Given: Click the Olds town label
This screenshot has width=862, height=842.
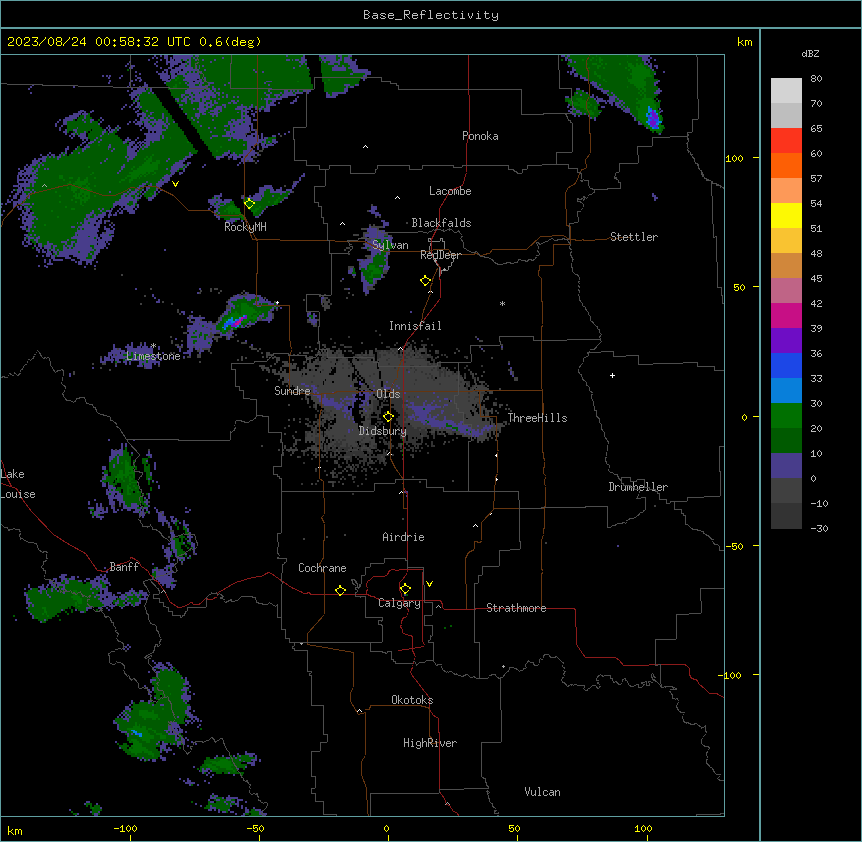Looking at the screenshot, I should tap(388, 394).
